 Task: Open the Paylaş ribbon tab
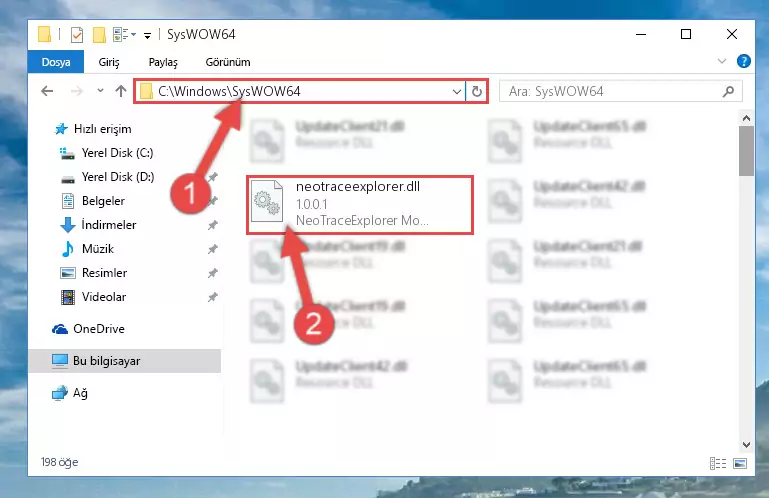click(x=163, y=62)
